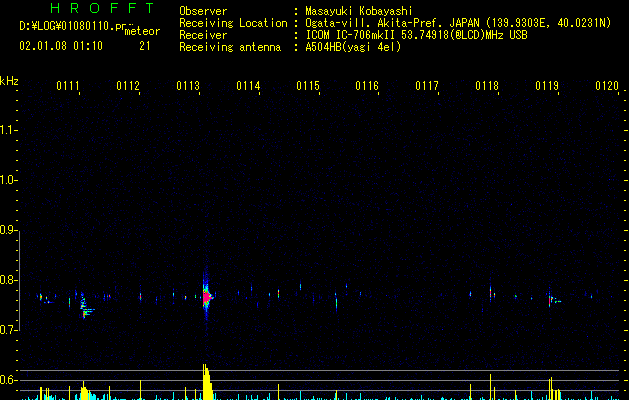Click the 1.0 kHz axis label

pos(9,180)
